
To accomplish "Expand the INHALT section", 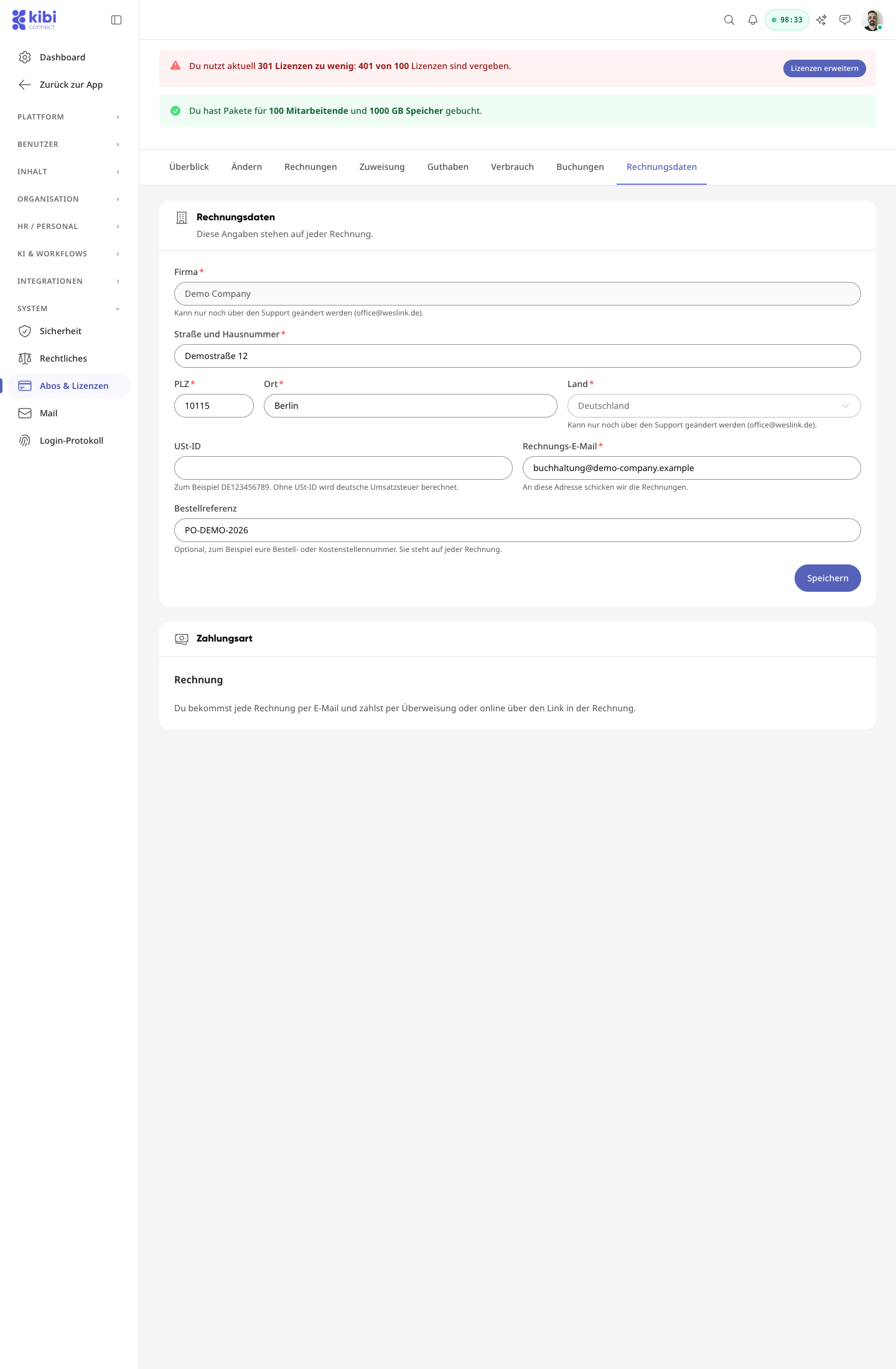I will pos(69,172).
